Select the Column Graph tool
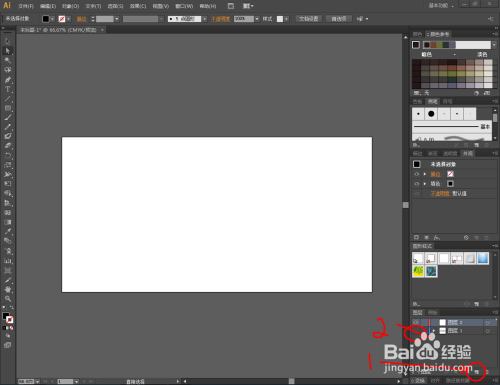 (x=7, y=261)
